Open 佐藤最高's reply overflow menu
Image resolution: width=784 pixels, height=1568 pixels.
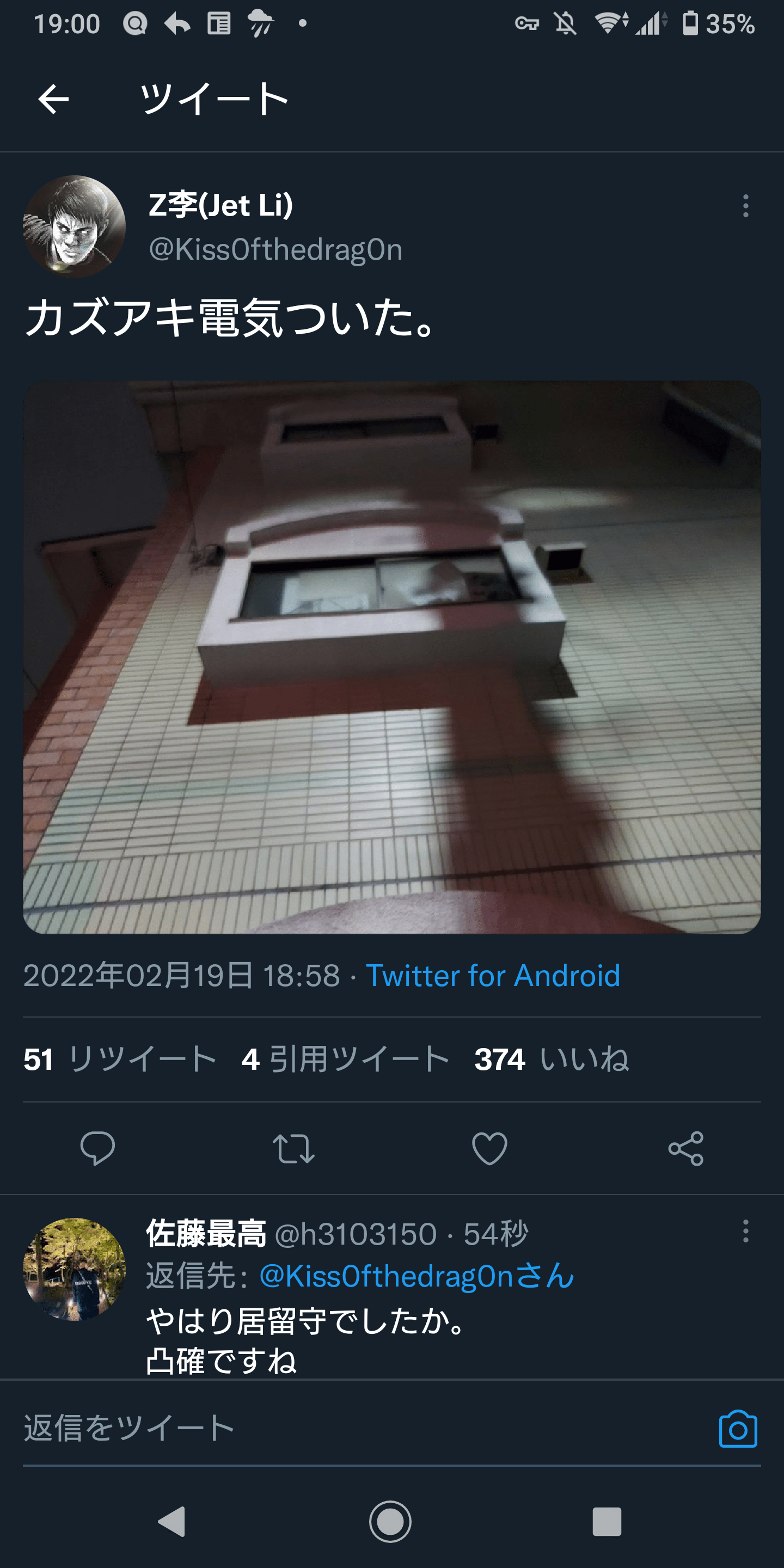tap(745, 1231)
